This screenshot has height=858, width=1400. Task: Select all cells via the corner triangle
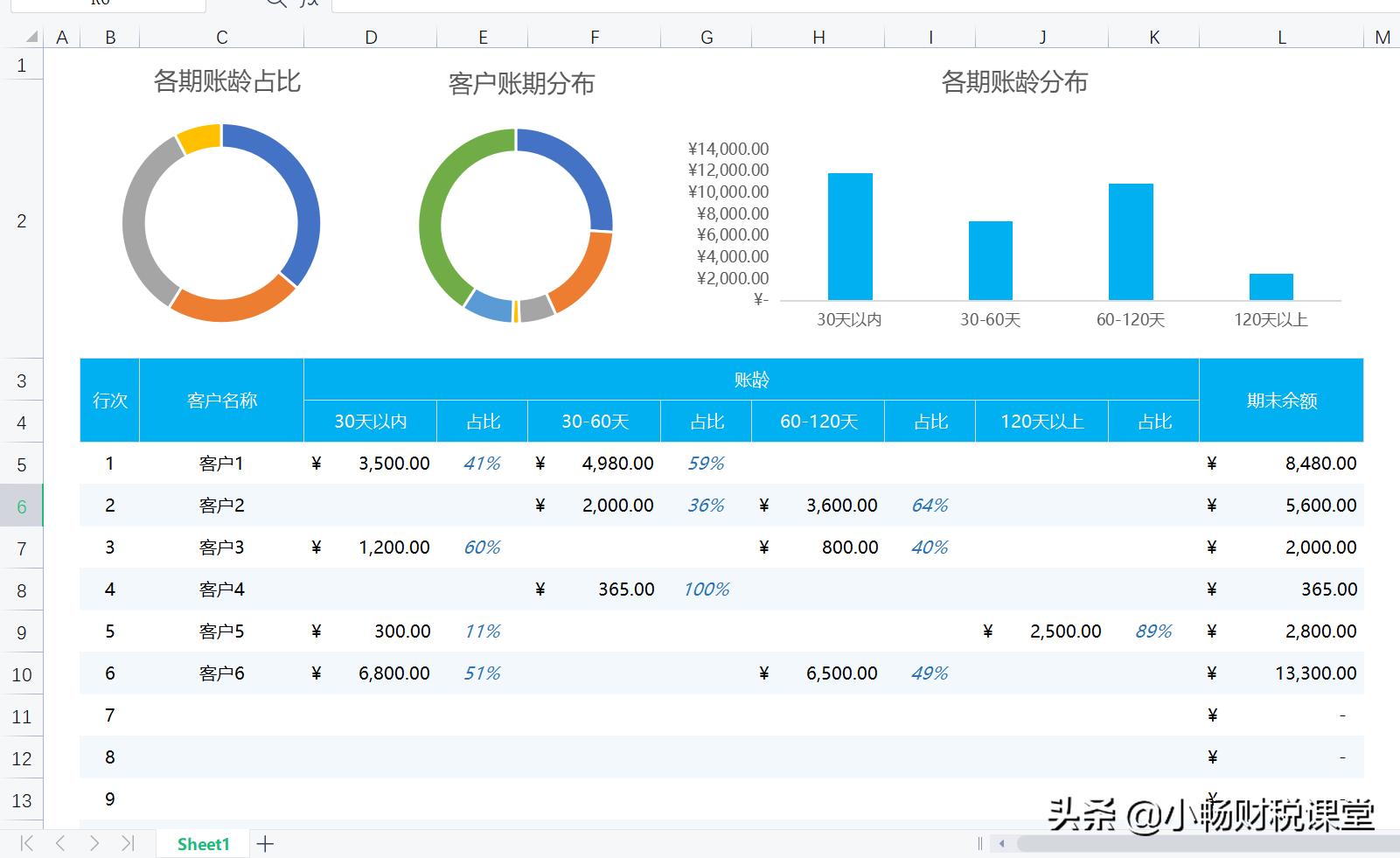point(31,37)
